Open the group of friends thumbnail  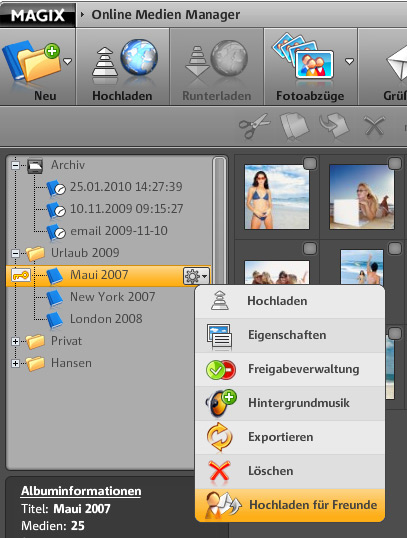point(277,272)
